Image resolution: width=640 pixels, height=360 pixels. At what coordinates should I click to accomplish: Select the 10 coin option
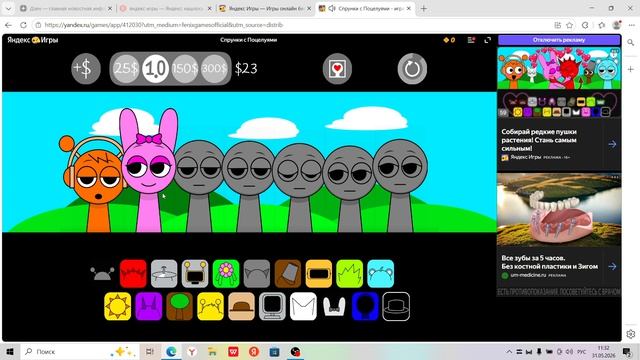point(156,69)
